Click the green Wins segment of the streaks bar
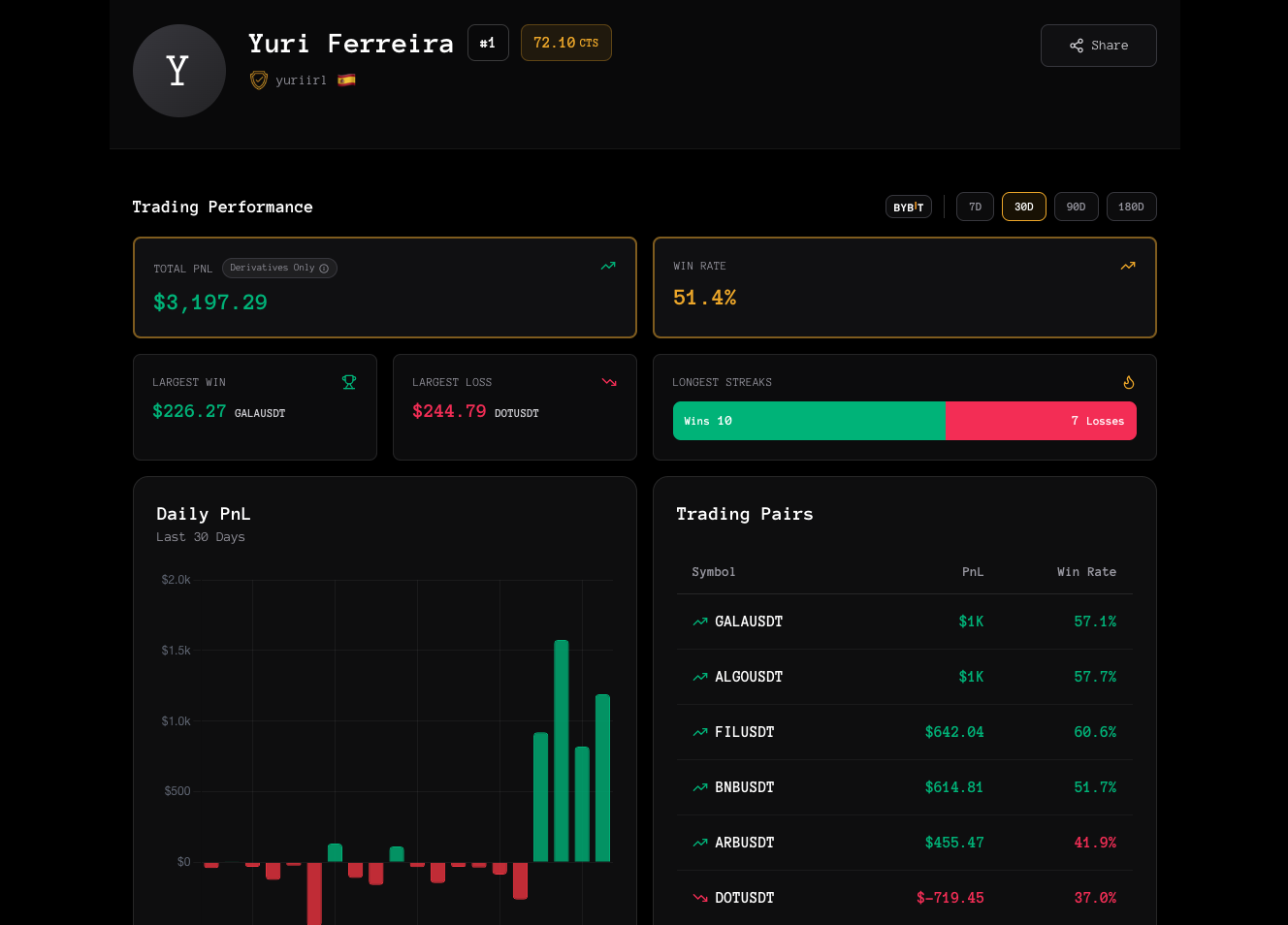 coord(809,420)
